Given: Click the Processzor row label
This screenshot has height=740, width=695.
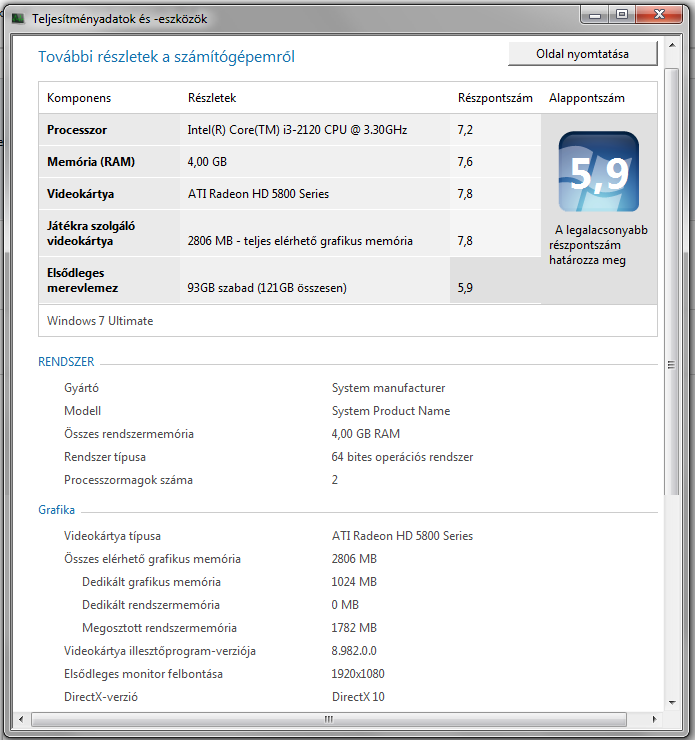Looking at the screenshot, I should tap(77, 130).
